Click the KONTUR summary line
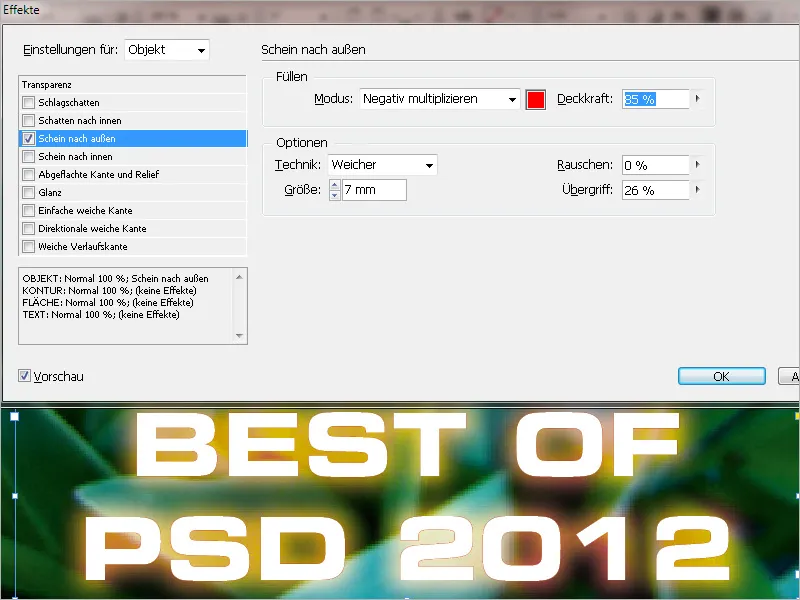This screenshot has width=800, height=600. pos(109,290)
